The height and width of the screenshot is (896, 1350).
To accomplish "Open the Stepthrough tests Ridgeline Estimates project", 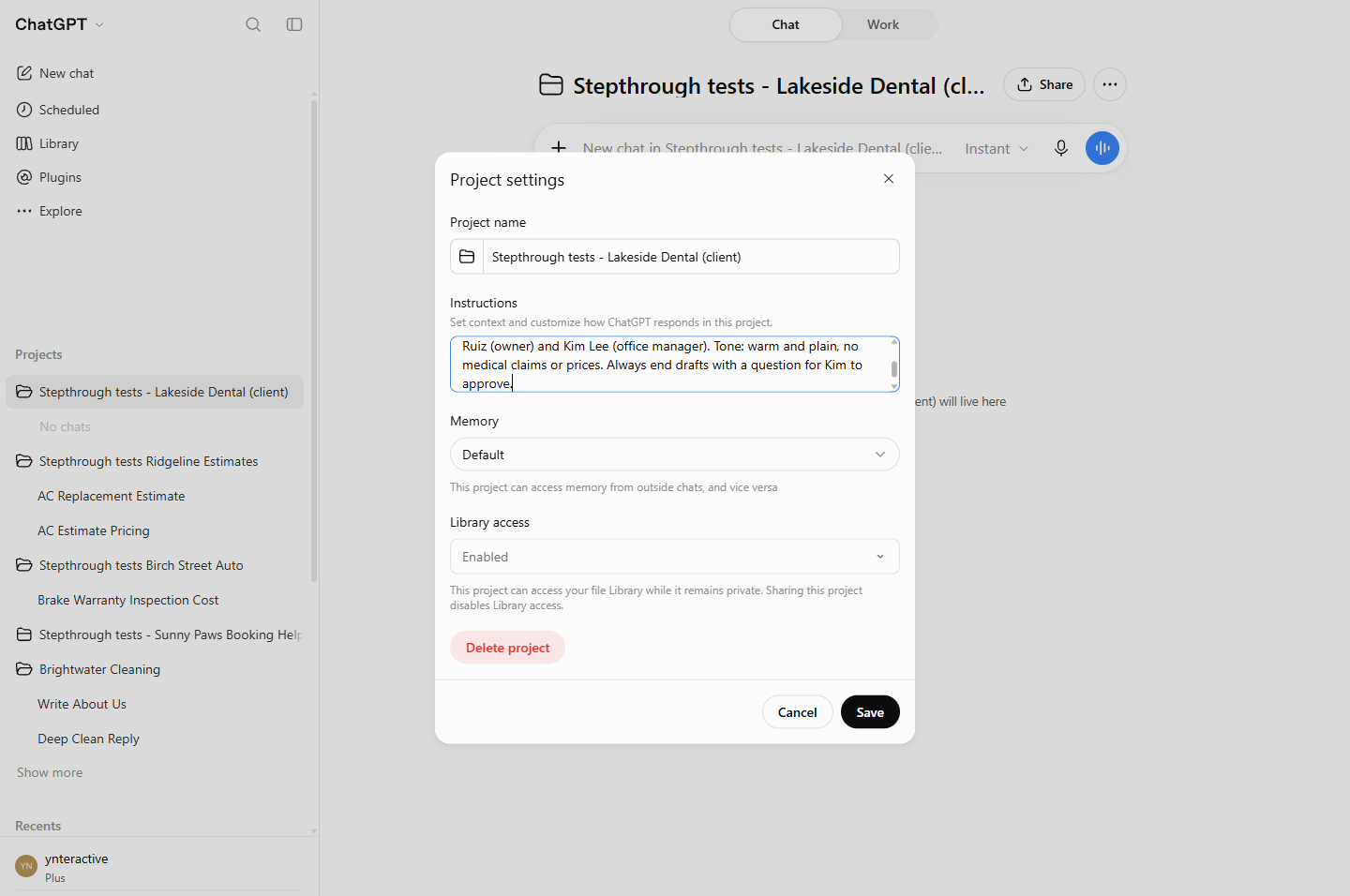I will click(155, 461).
